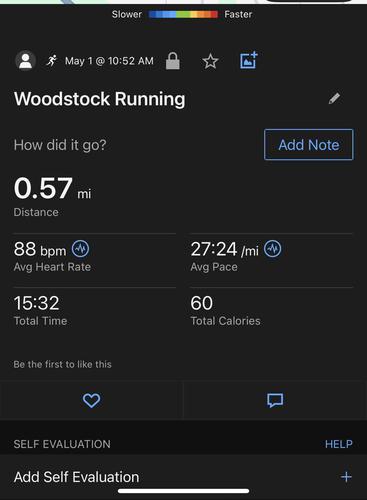Expand Add Self Evaluation with plus icon

click(346, 477)
